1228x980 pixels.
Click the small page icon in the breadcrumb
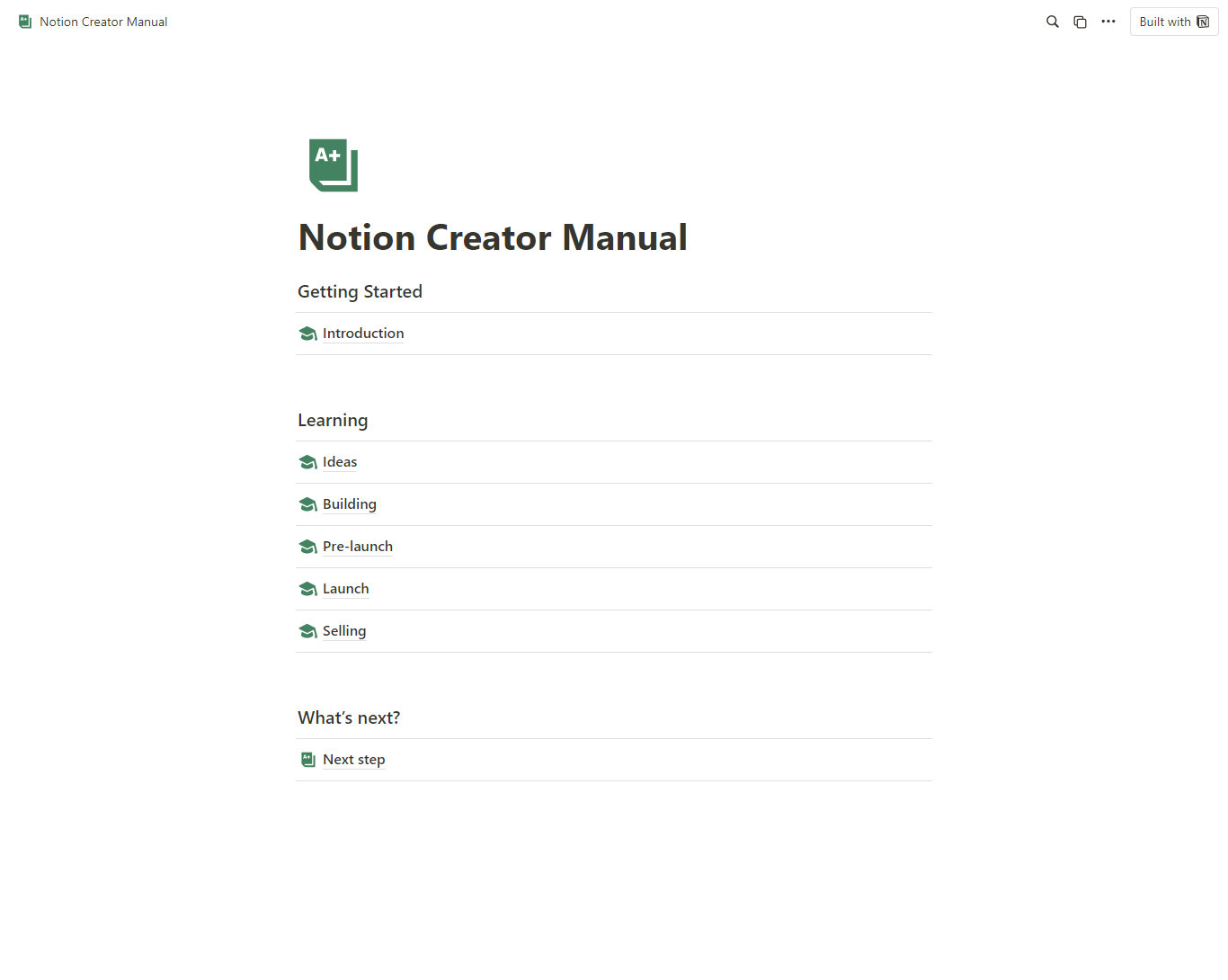[25, 22]
